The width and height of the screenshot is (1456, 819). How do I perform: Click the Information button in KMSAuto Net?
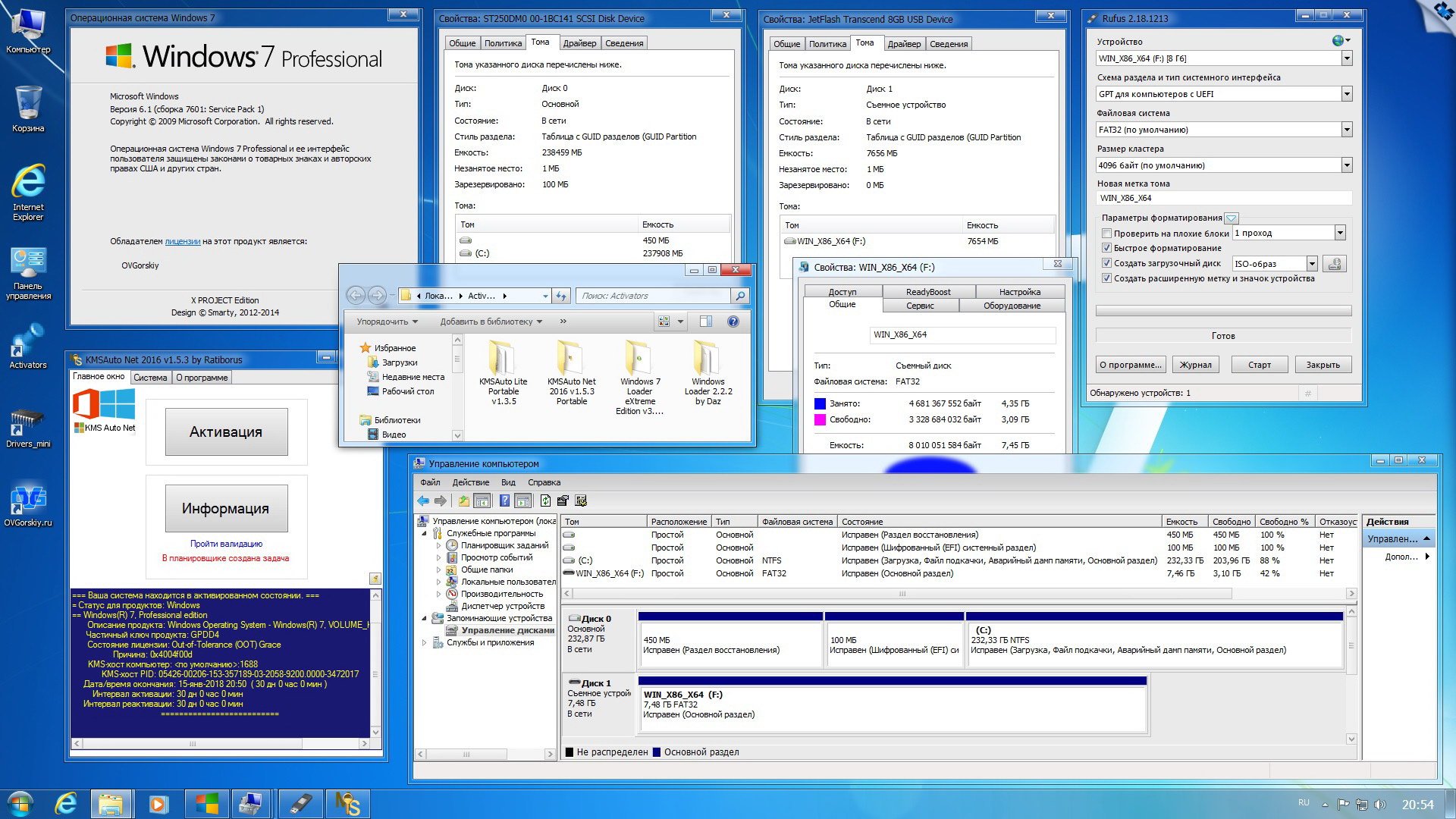pyautogui.click(x=226, y=508)
